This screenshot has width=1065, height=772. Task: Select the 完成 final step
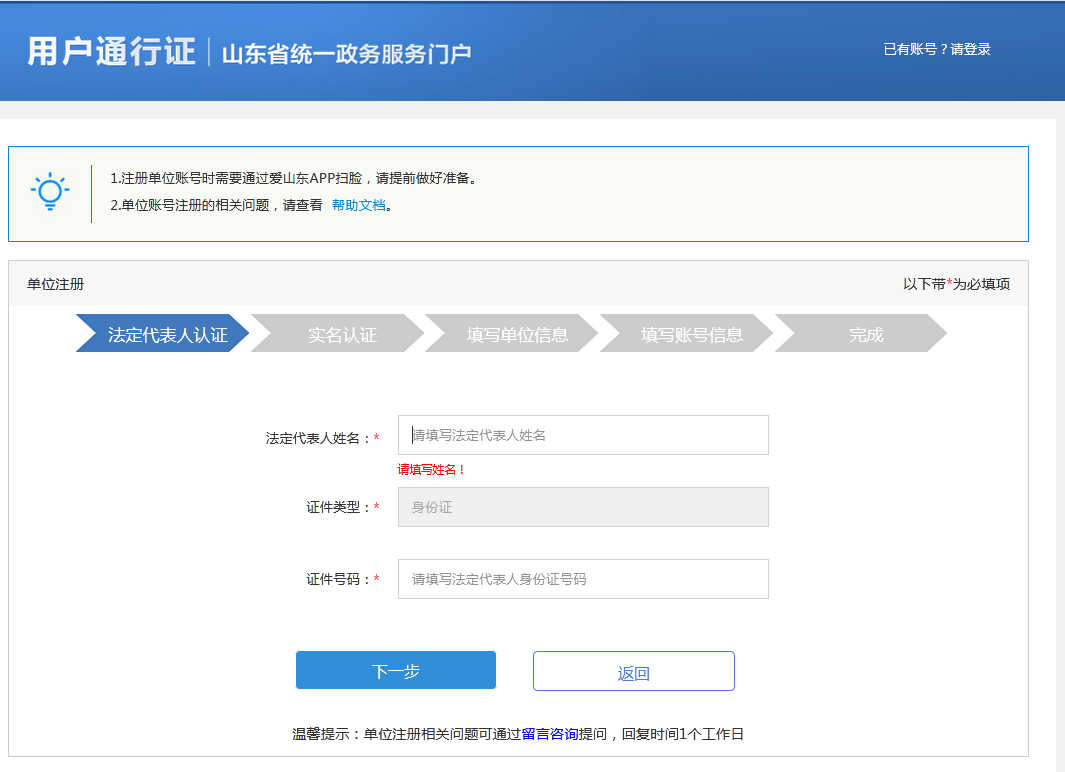(865, 335)
